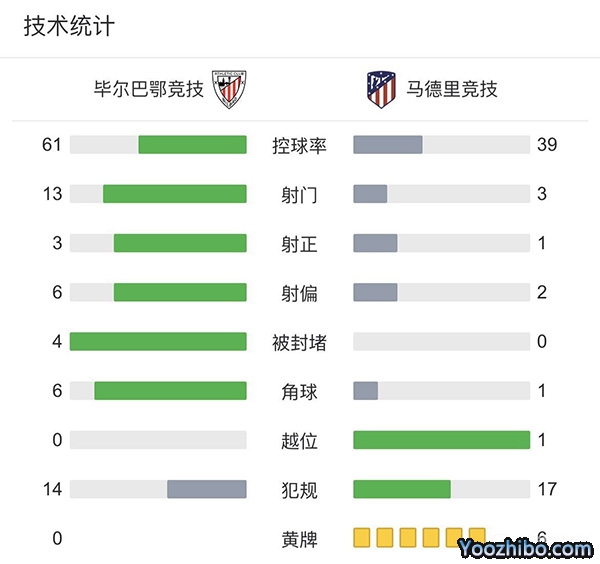Click the 角球 stat label
Image resolution: width=600 pixels, height=564 pixels.
tap(299, 392)
